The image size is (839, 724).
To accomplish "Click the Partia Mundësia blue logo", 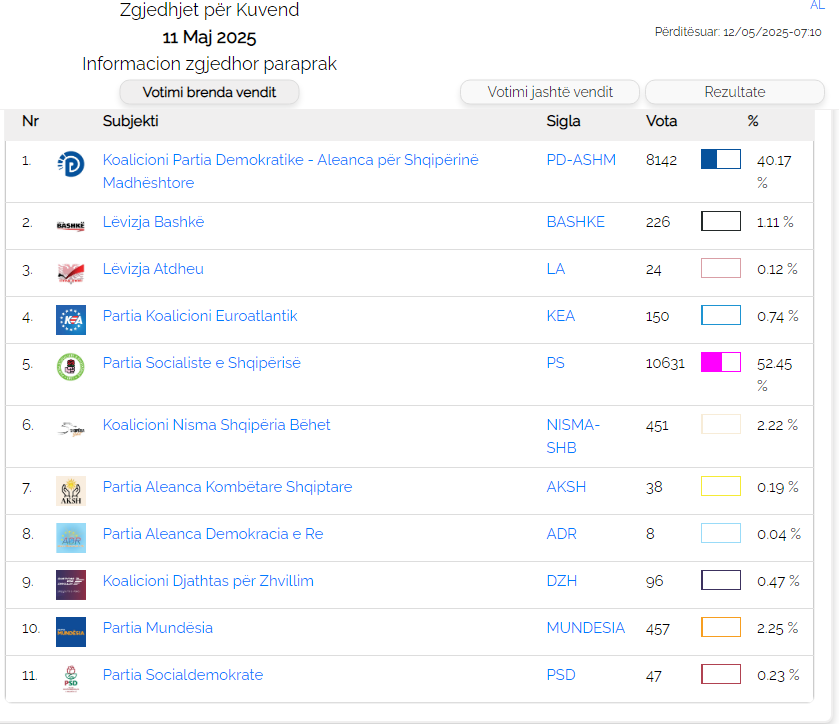I will pyautogui.click(x=71, y=632).
